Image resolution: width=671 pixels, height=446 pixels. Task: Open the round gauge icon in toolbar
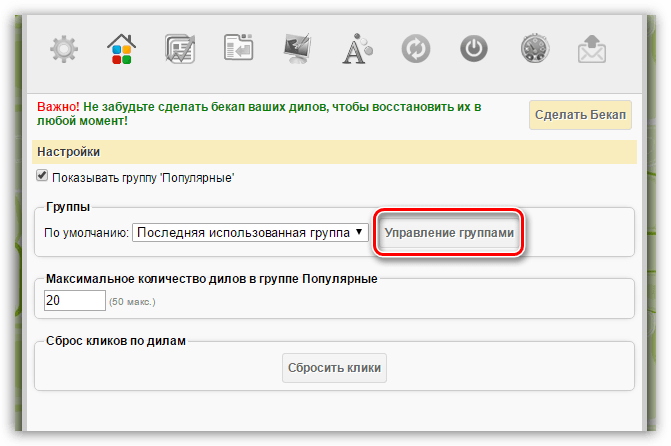point(533,48)
